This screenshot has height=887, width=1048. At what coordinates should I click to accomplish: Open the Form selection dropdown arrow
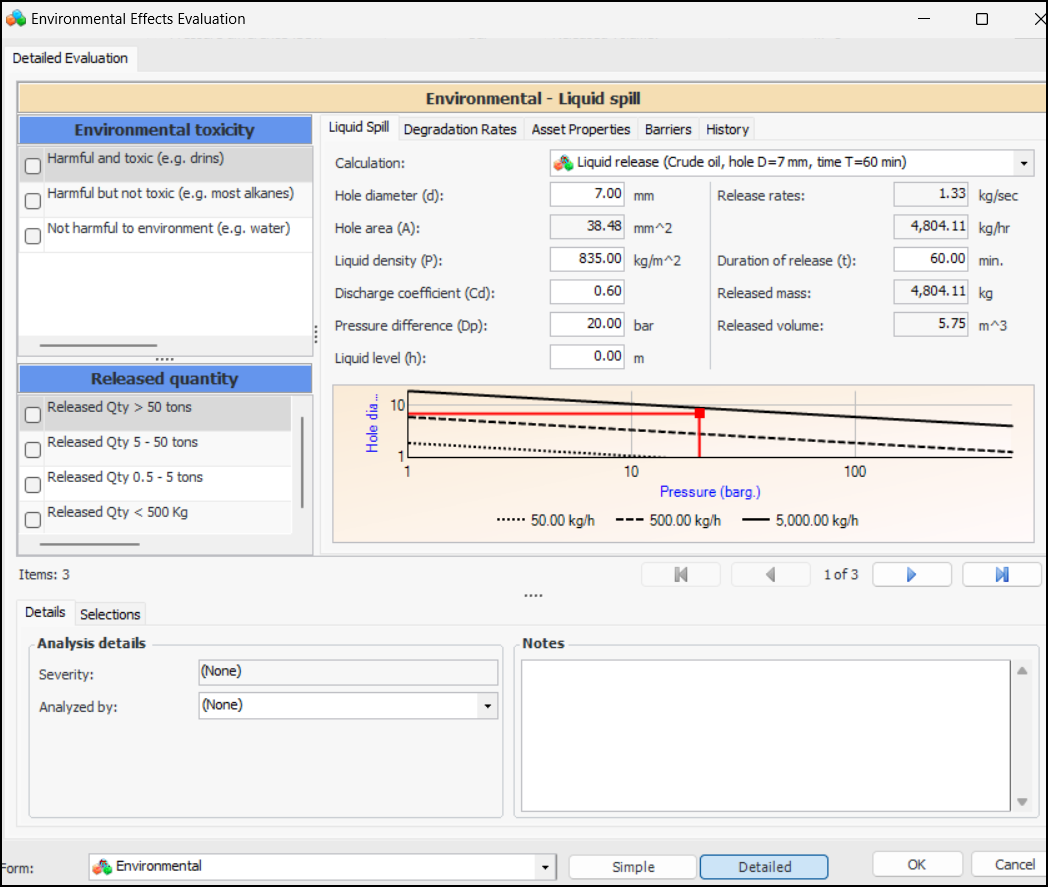545,867
